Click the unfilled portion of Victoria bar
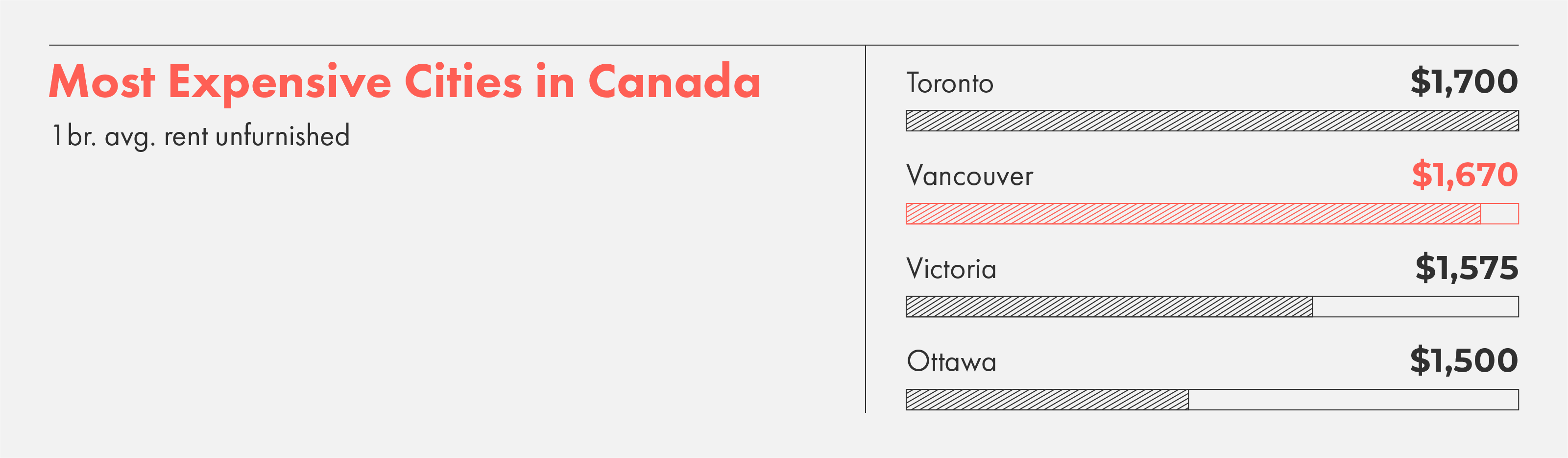The height and width of the screenshot is (458, 1568). click(1416, 306)
